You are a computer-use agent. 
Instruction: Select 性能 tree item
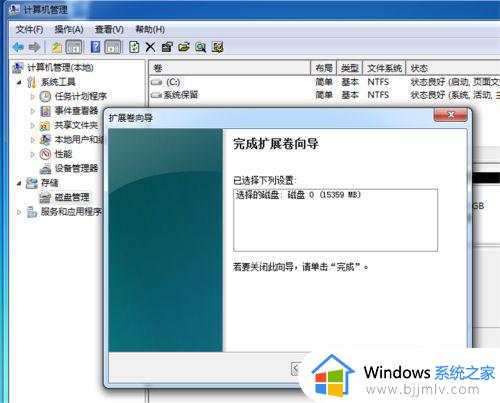pyautogui.click(x=63, y=154)
